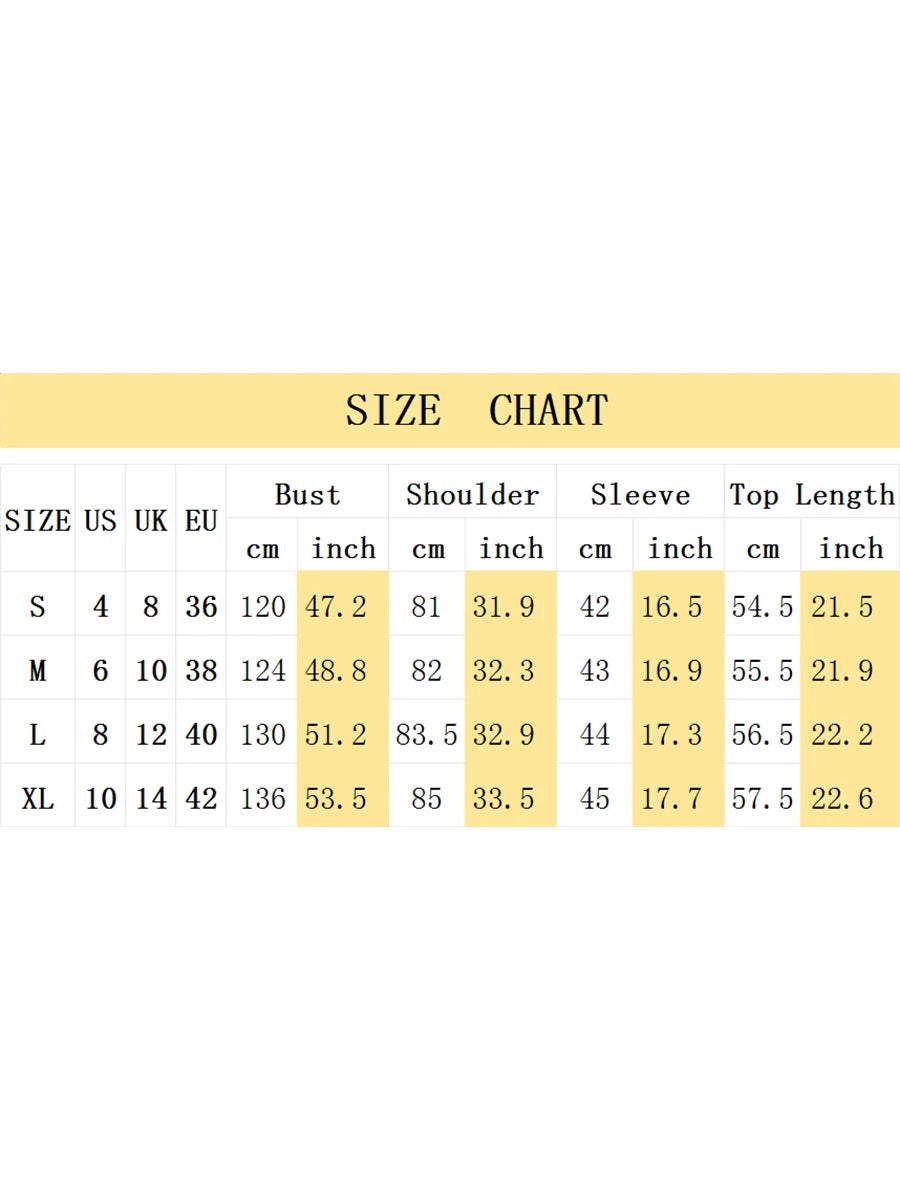900x1200 pixels.
Task: Click bust inch value 47.2
Action: point(335,606)
